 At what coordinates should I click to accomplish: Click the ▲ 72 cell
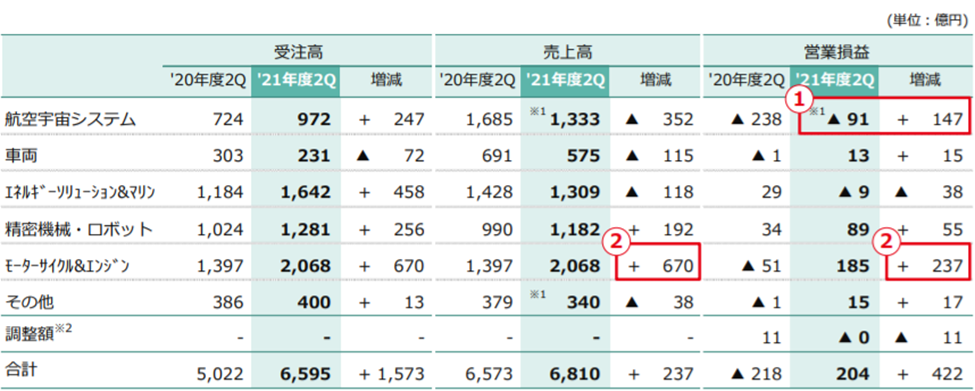(390, 156)
